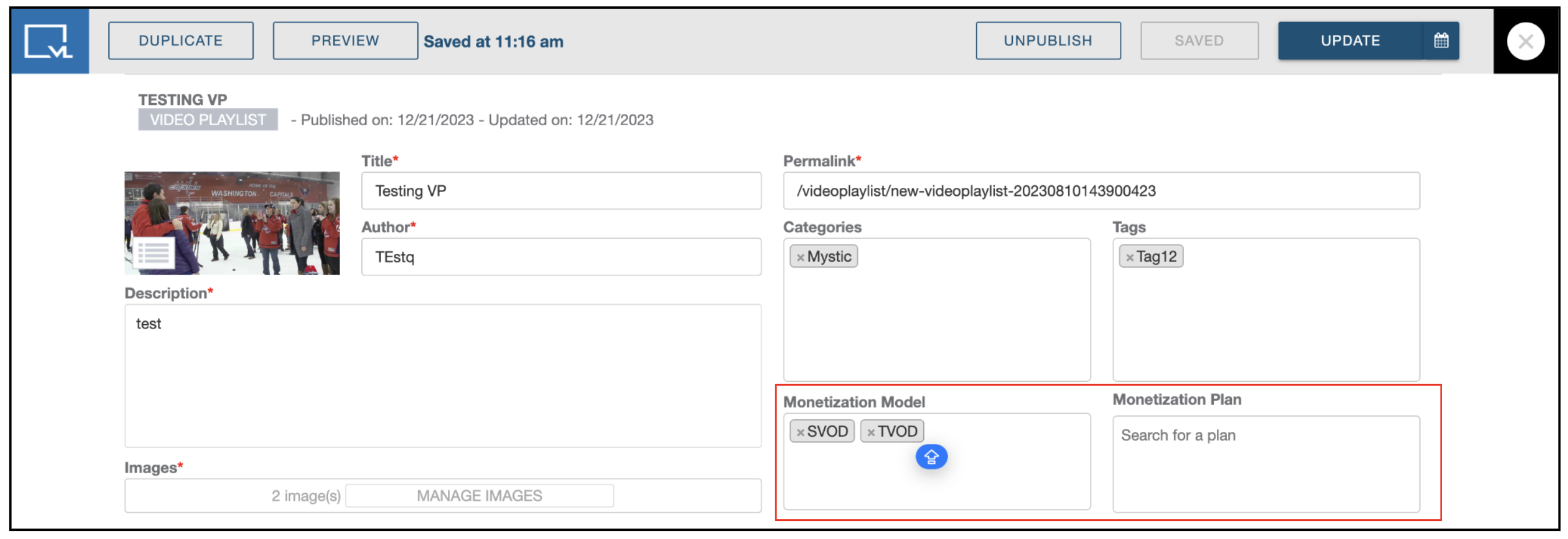Screen dimensions: 1568x539
Task: Click the UNPUBLISH button
Action: [1047, 41]
